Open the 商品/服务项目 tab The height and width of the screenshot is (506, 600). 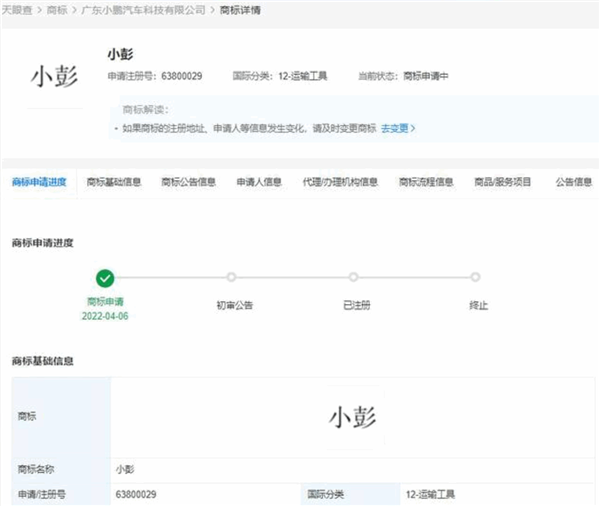pos(502,182)
